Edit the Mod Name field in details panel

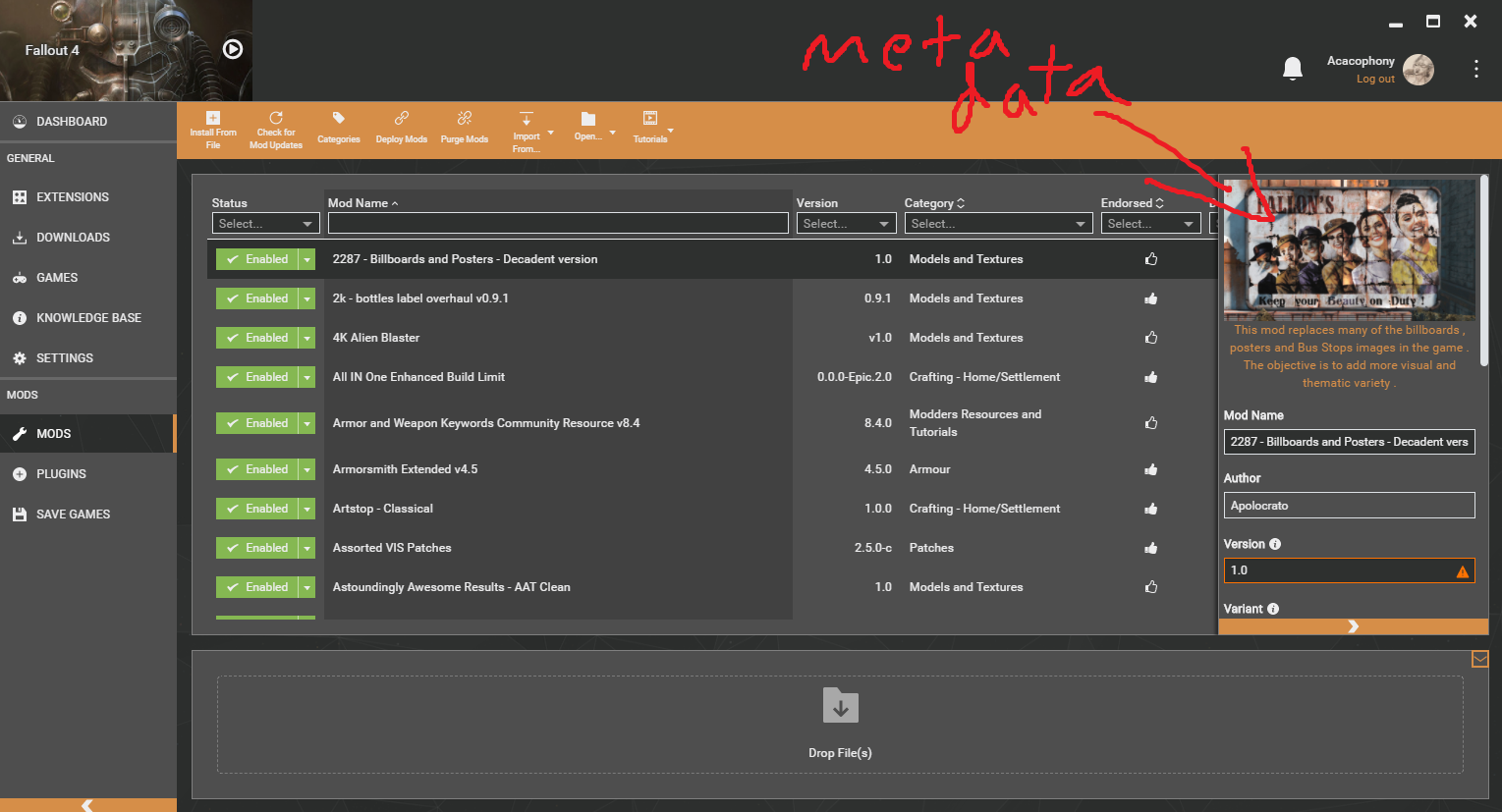tap(1349, 442)
